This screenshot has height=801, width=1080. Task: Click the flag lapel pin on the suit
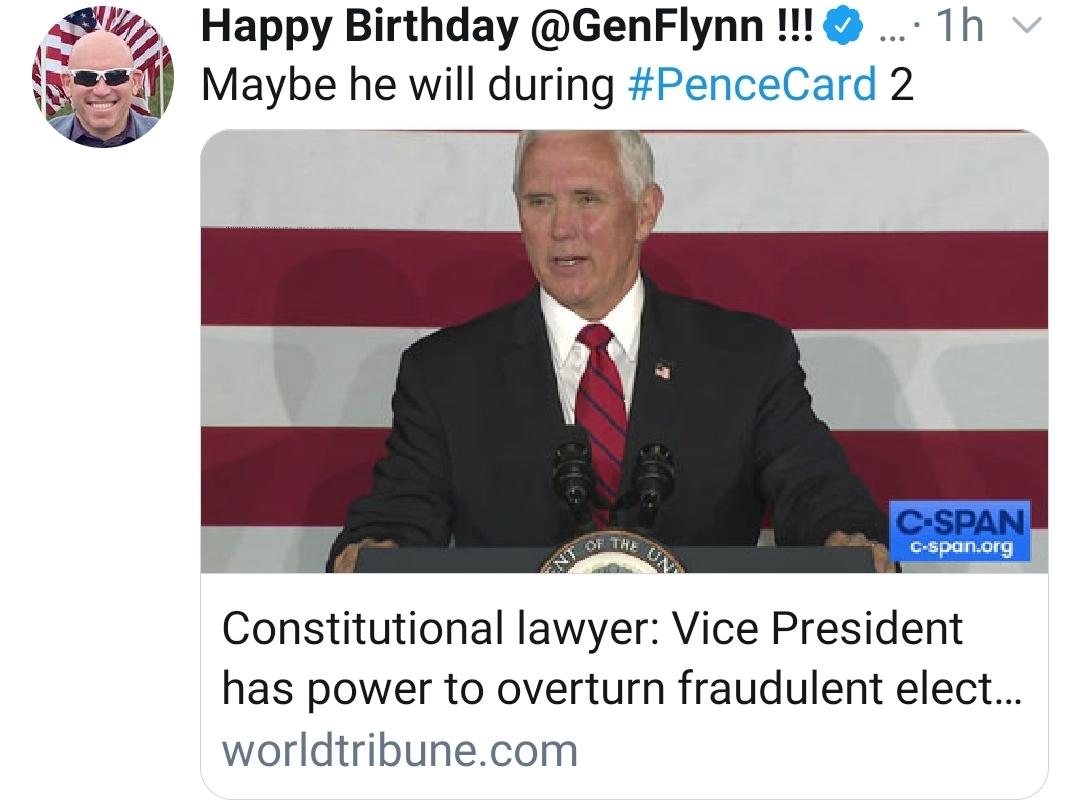tap(662, 371)
